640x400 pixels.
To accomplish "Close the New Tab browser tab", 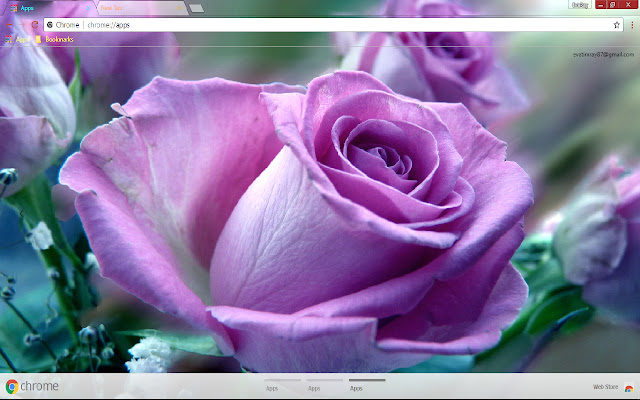I will pos(179,8).
